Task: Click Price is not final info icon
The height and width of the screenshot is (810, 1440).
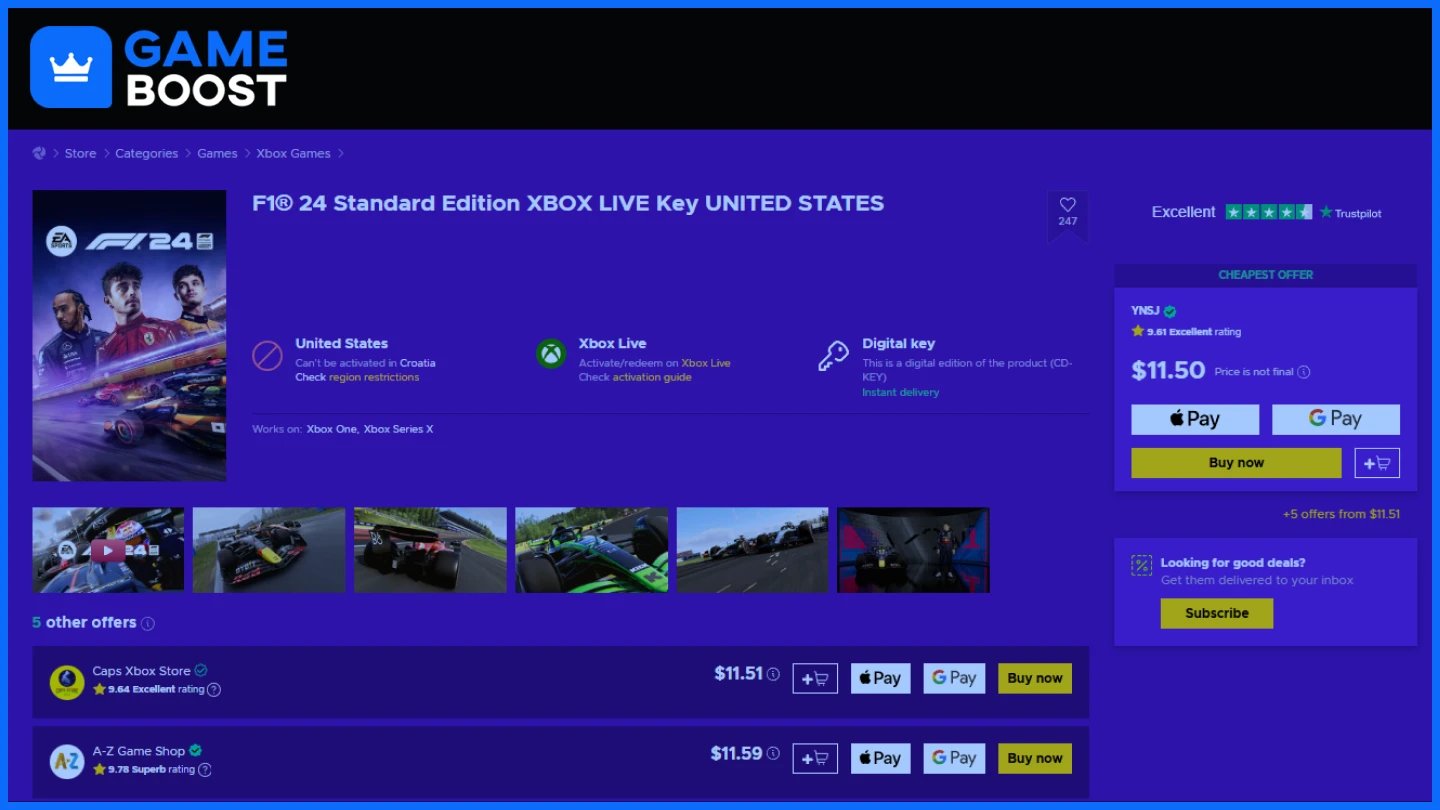Action: click(1304, 372)
